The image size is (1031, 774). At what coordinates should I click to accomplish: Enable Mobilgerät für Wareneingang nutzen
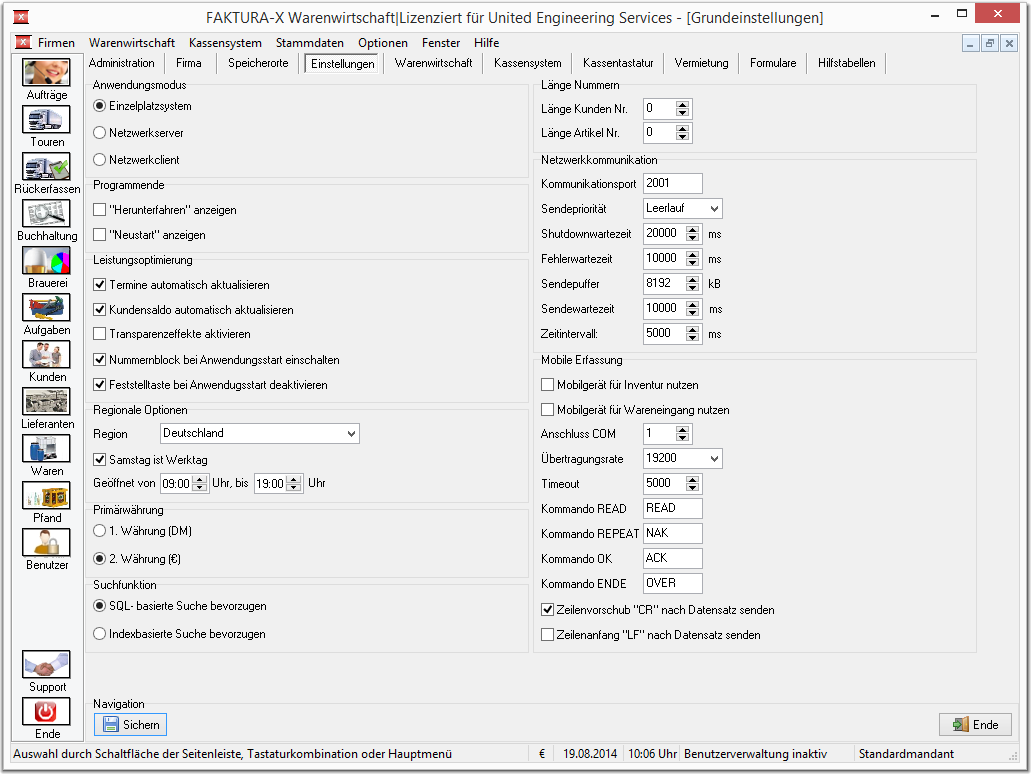[x=547, y=410]
